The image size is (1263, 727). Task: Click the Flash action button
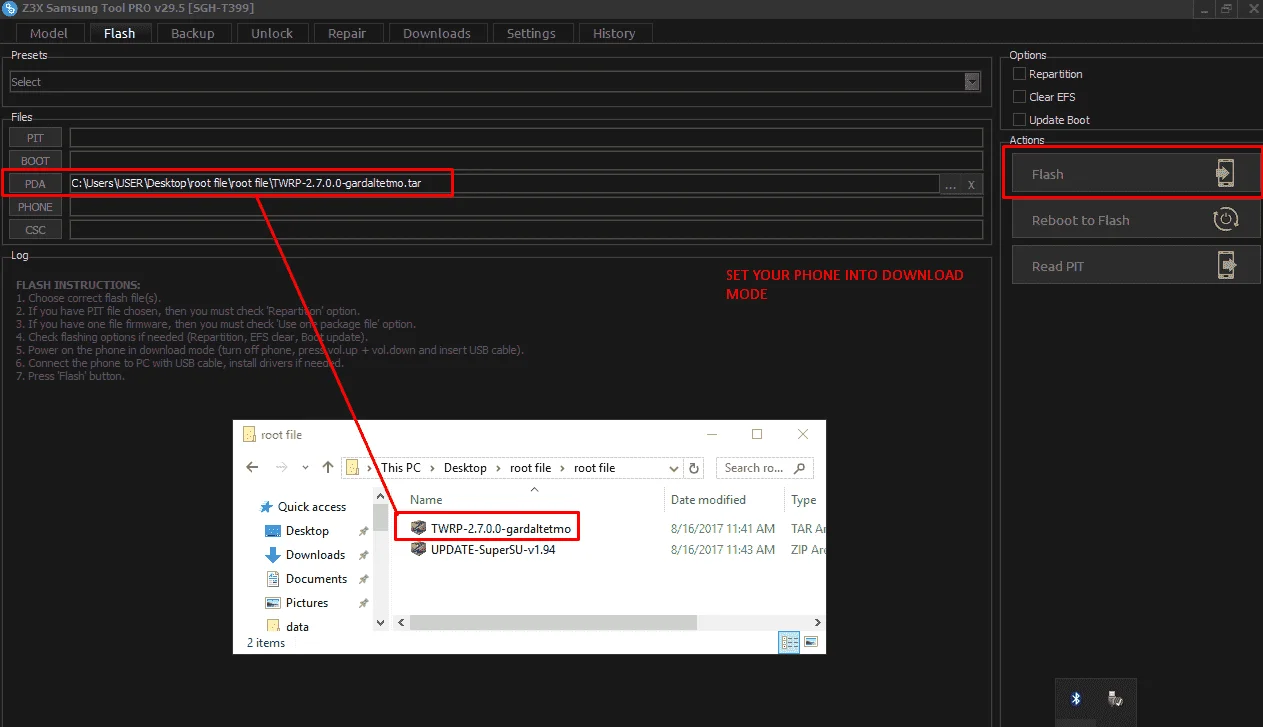(x=1136, y=174)
